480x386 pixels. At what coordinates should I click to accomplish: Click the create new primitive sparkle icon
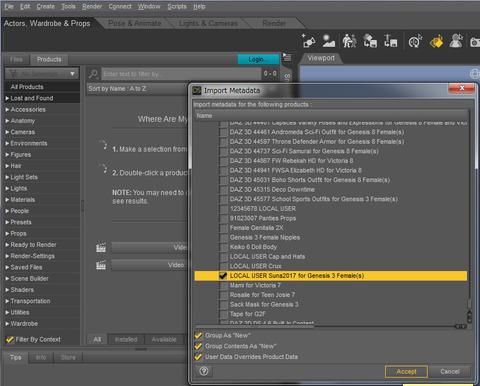click(308, 41)
